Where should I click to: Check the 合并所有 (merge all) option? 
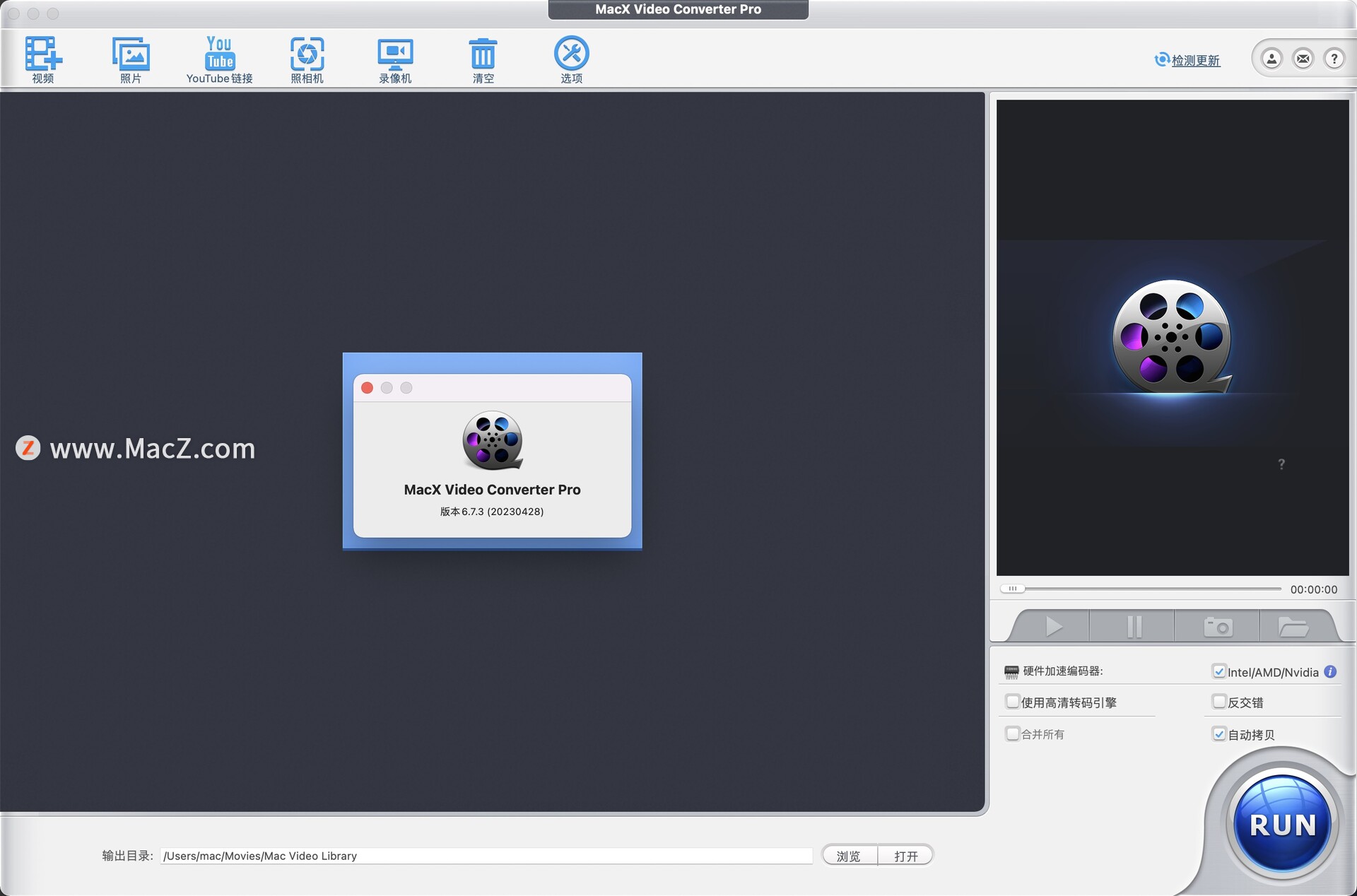click(1012, 733)
